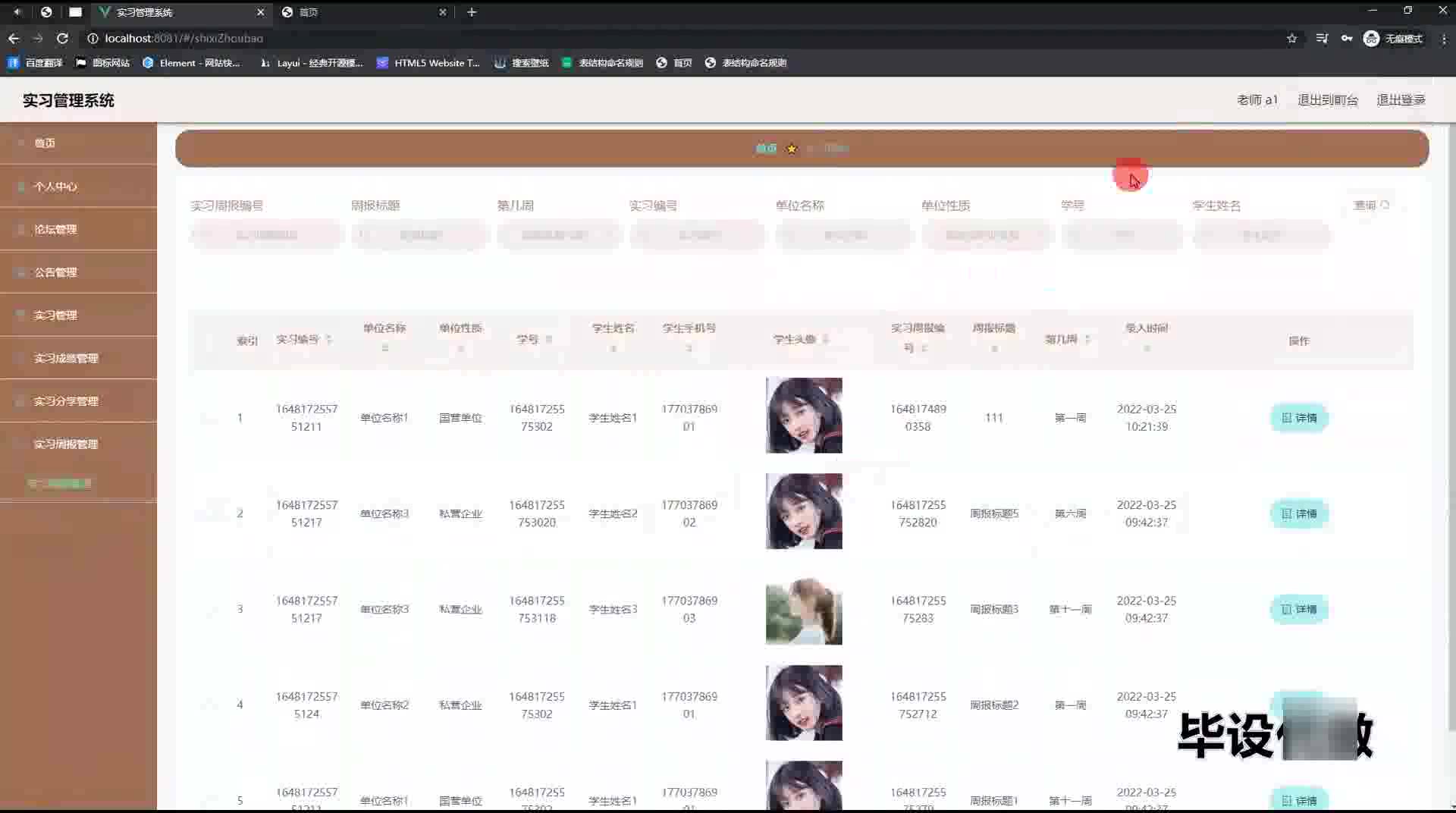Open the 第几周 filter dropdown
Image resolution: width=1456 pixels, height=813 pixels.
coord(559,235)
